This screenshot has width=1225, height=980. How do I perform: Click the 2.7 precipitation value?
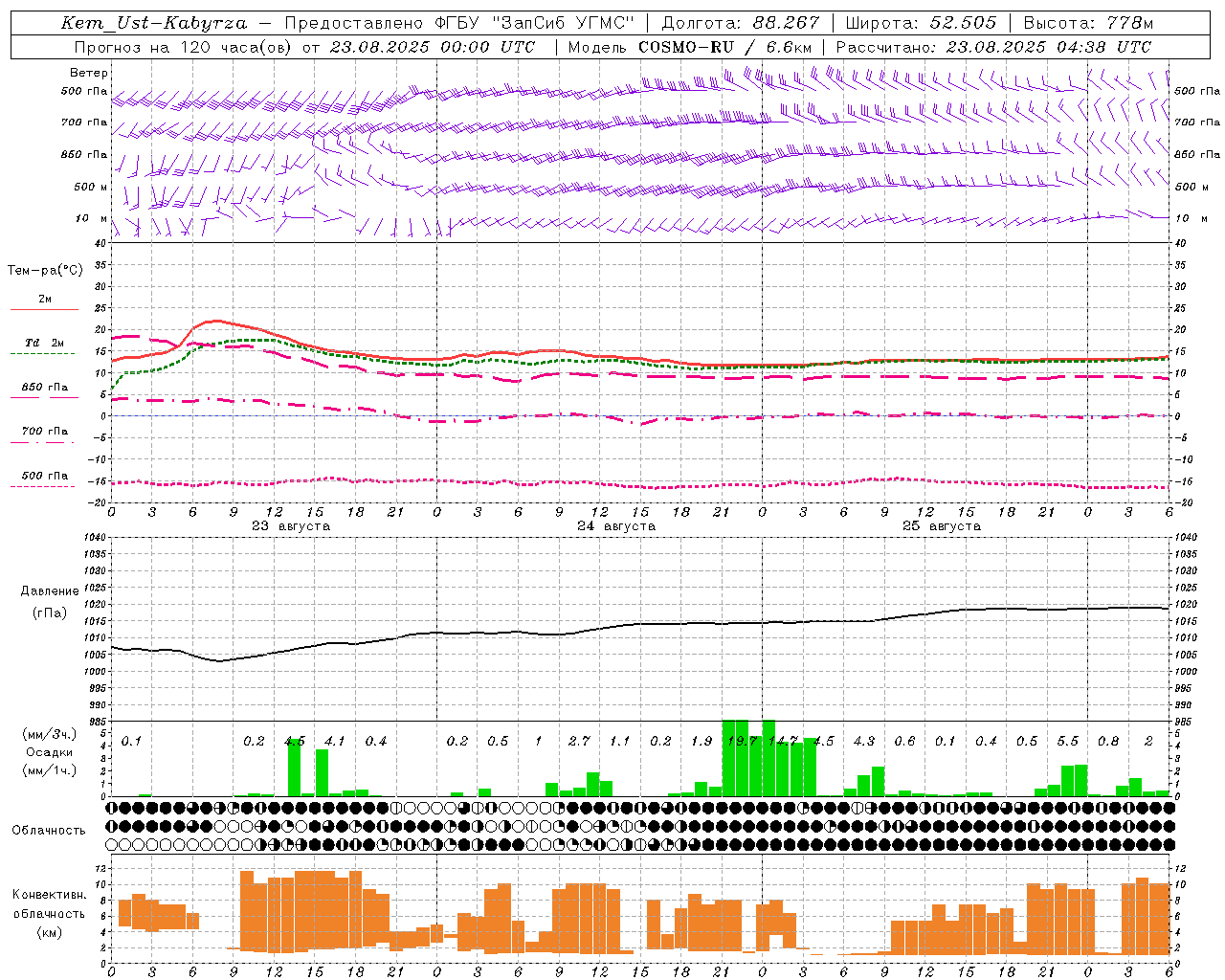579,741
